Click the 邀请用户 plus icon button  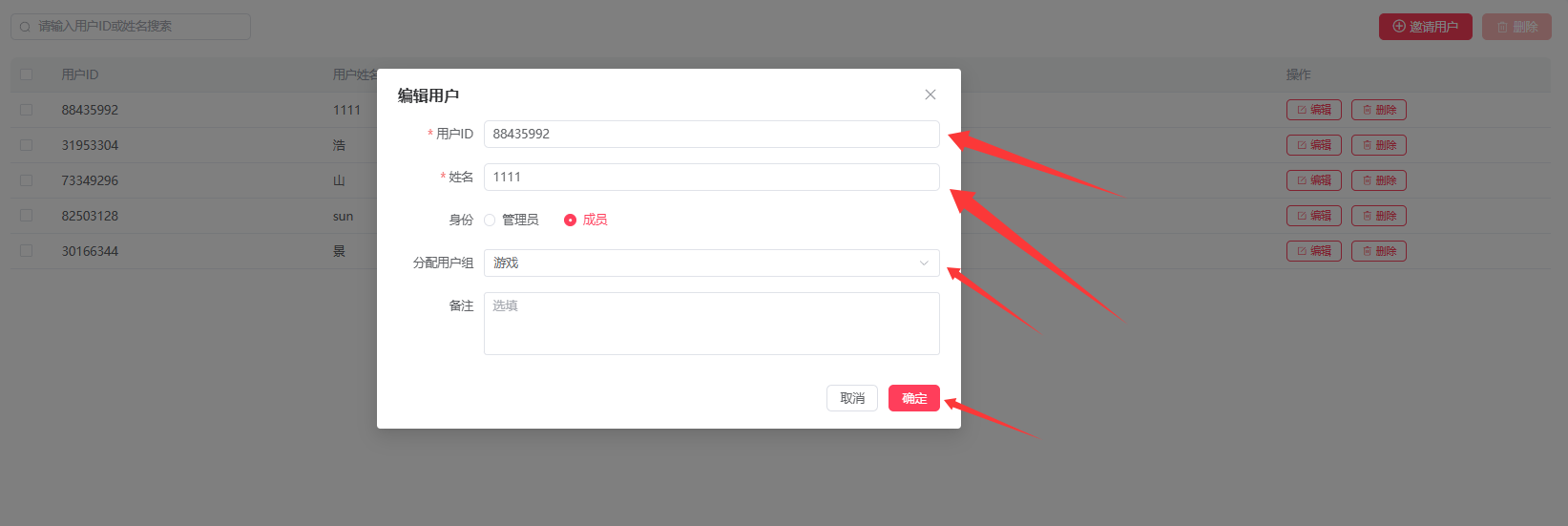tap(1426, 27)
